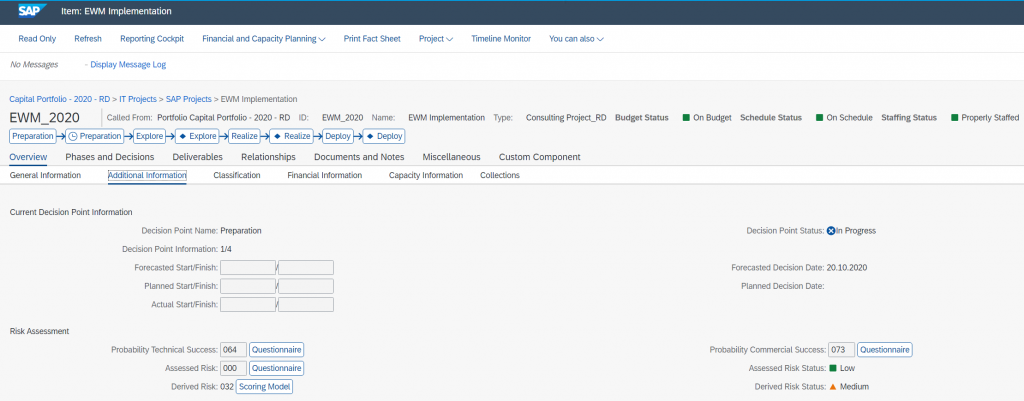1024x401 pixels.
Task: Click Planned Start date field
Action: point(248,286)
